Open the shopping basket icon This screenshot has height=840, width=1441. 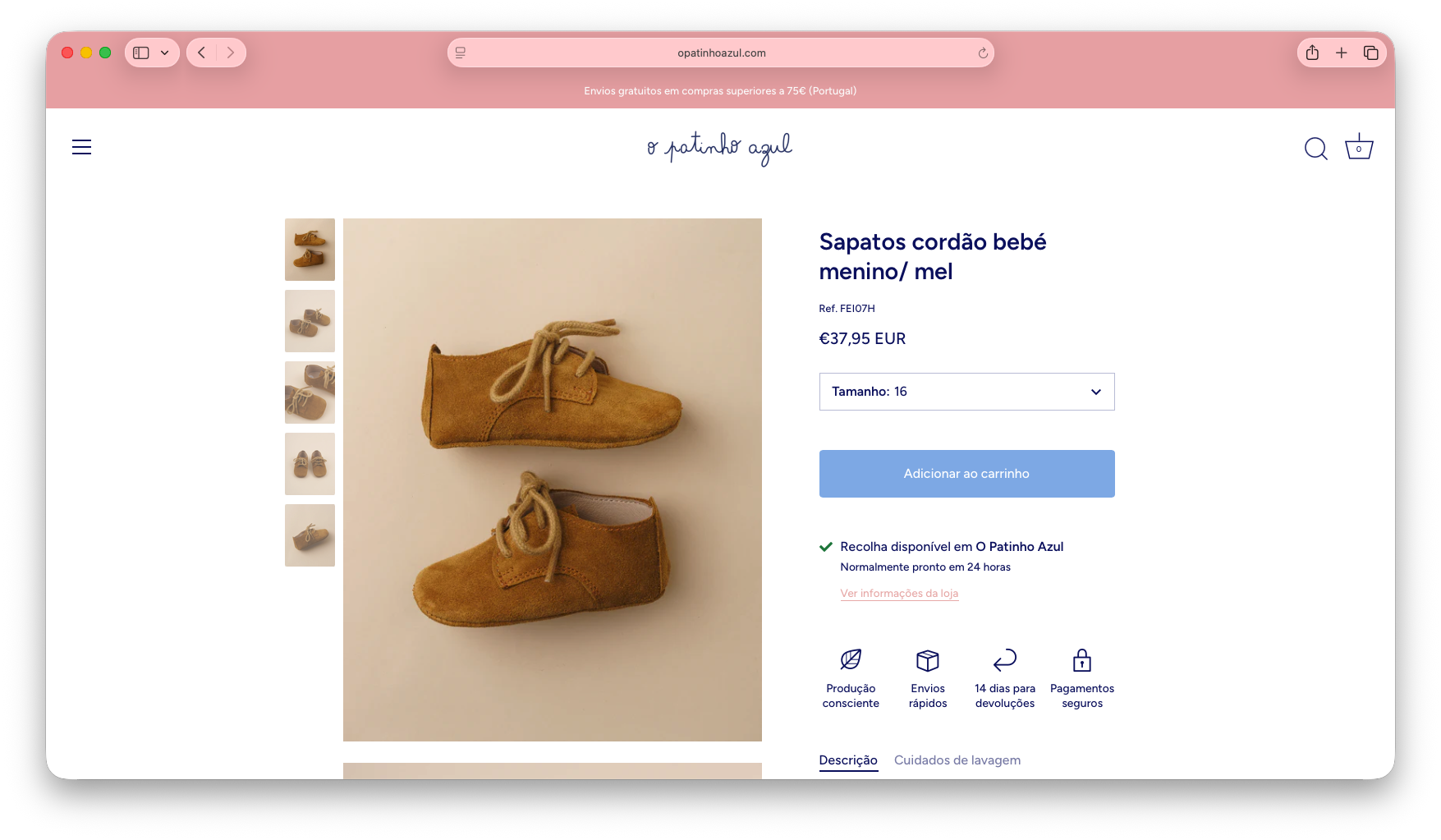(1359, 146)
